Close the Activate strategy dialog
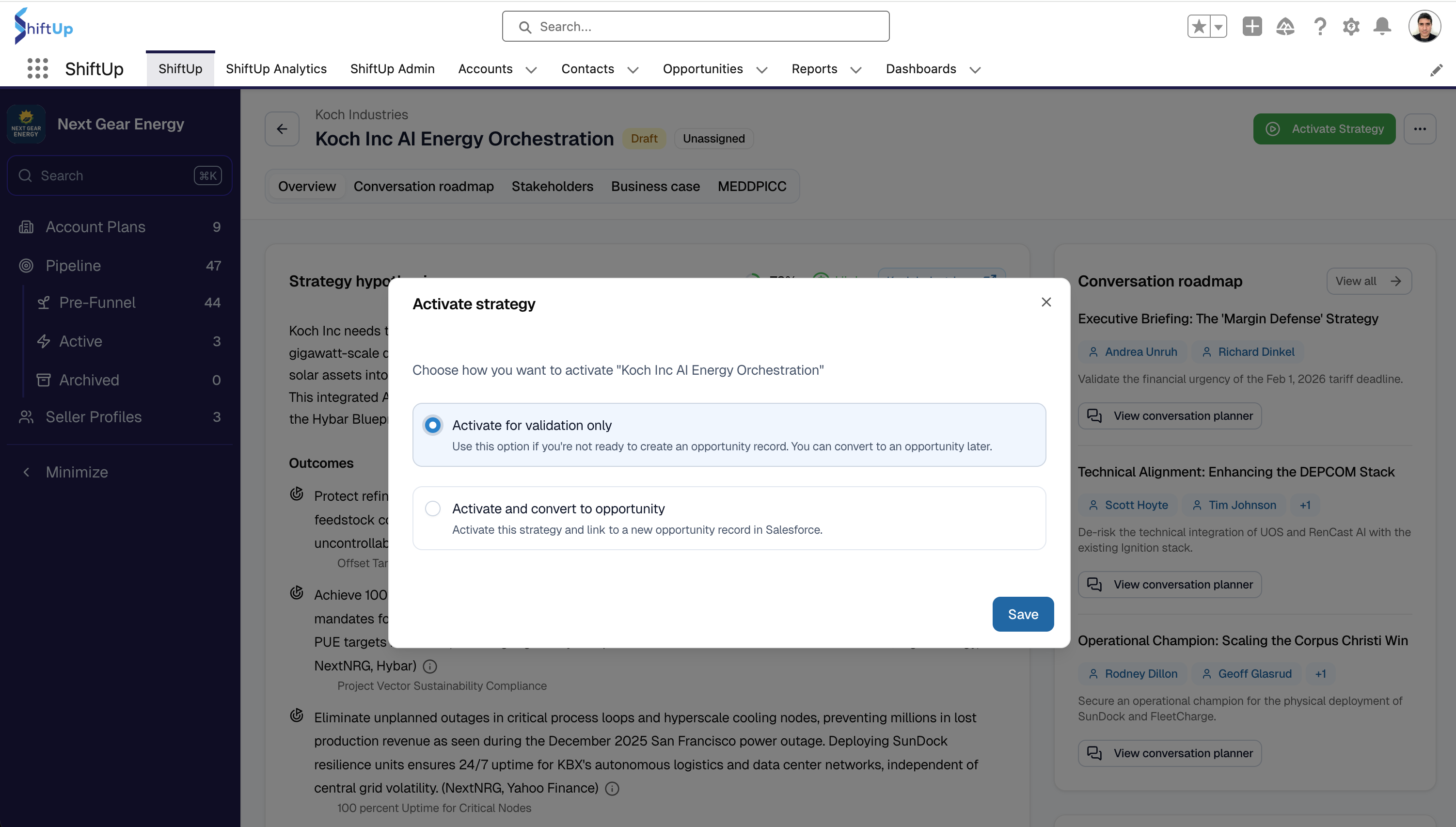The image size is (1456, 827). 1046,302
